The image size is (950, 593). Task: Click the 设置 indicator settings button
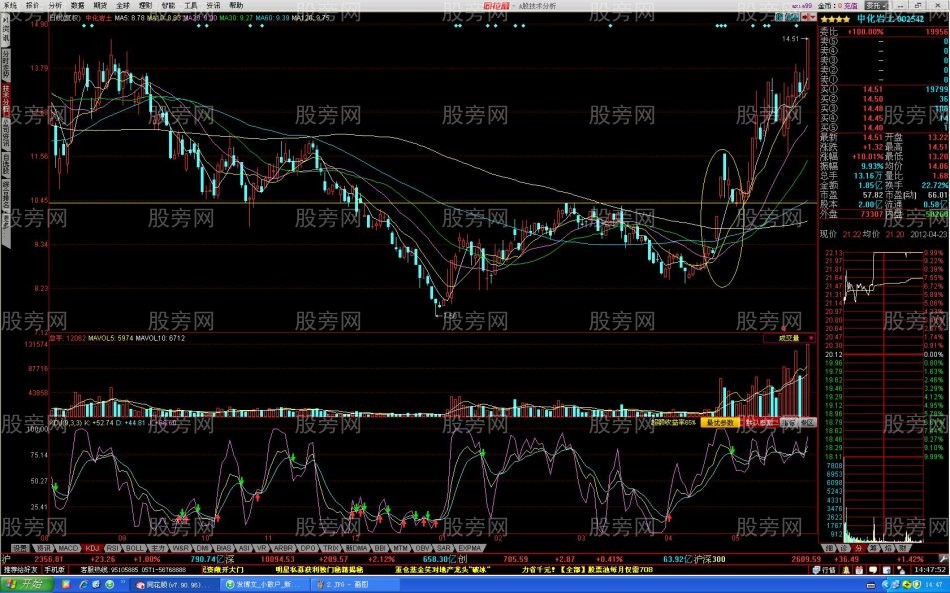point(20,548)
